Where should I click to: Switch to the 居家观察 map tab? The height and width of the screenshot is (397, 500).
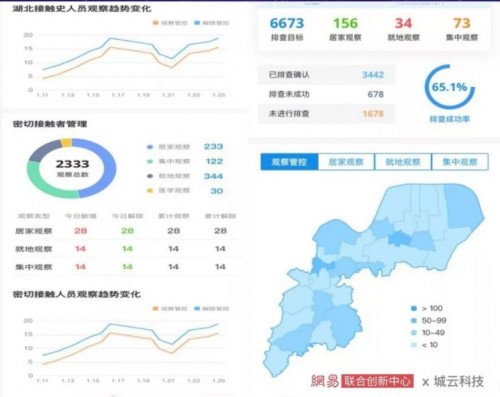click(346, 162)
